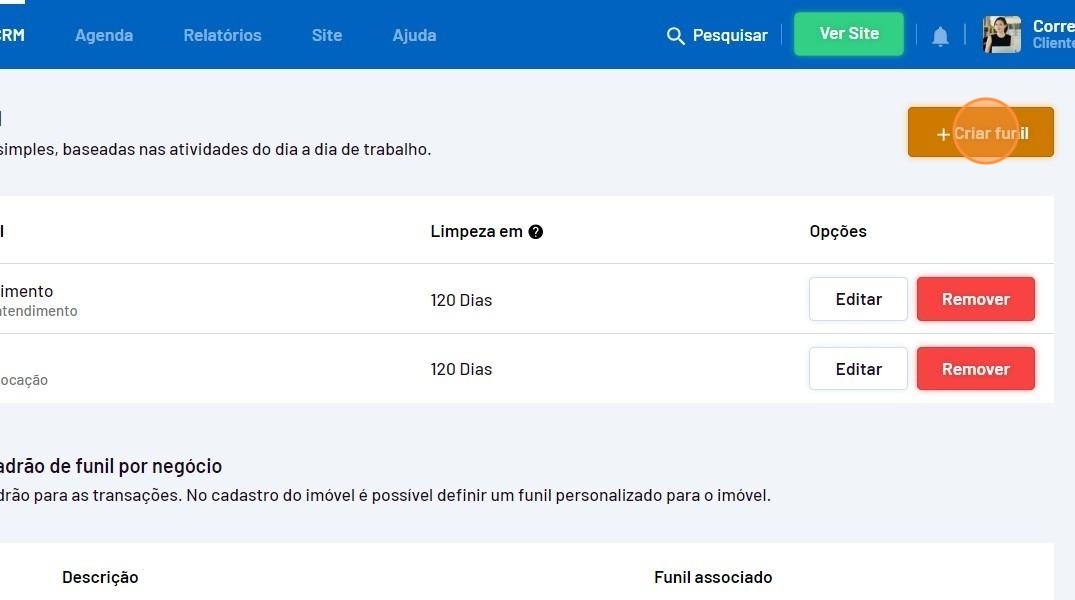Go to the Site menu item
This screenshot has width=1075, height=600.
327,35
